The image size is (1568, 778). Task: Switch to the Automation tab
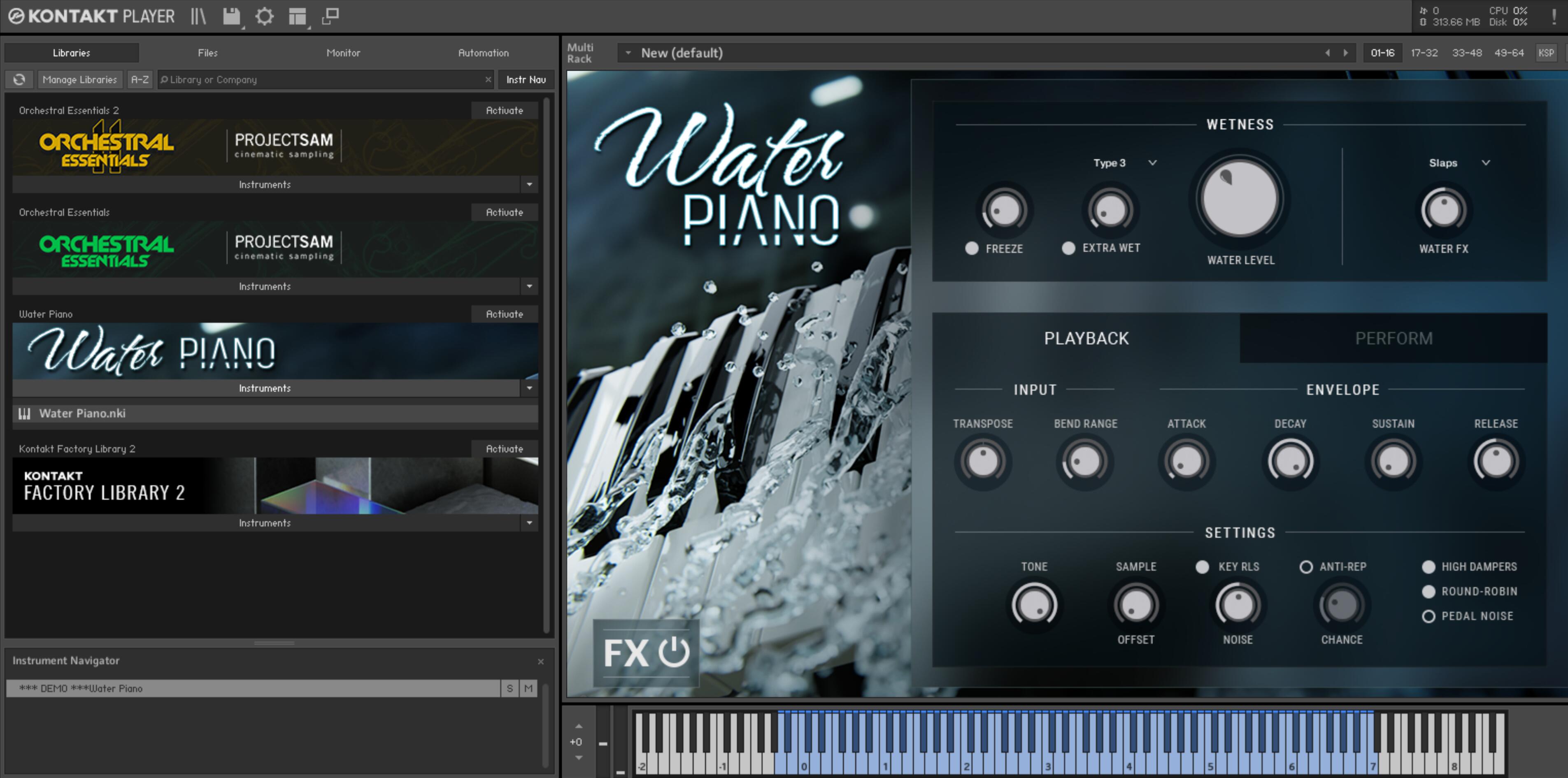[483, 53]
